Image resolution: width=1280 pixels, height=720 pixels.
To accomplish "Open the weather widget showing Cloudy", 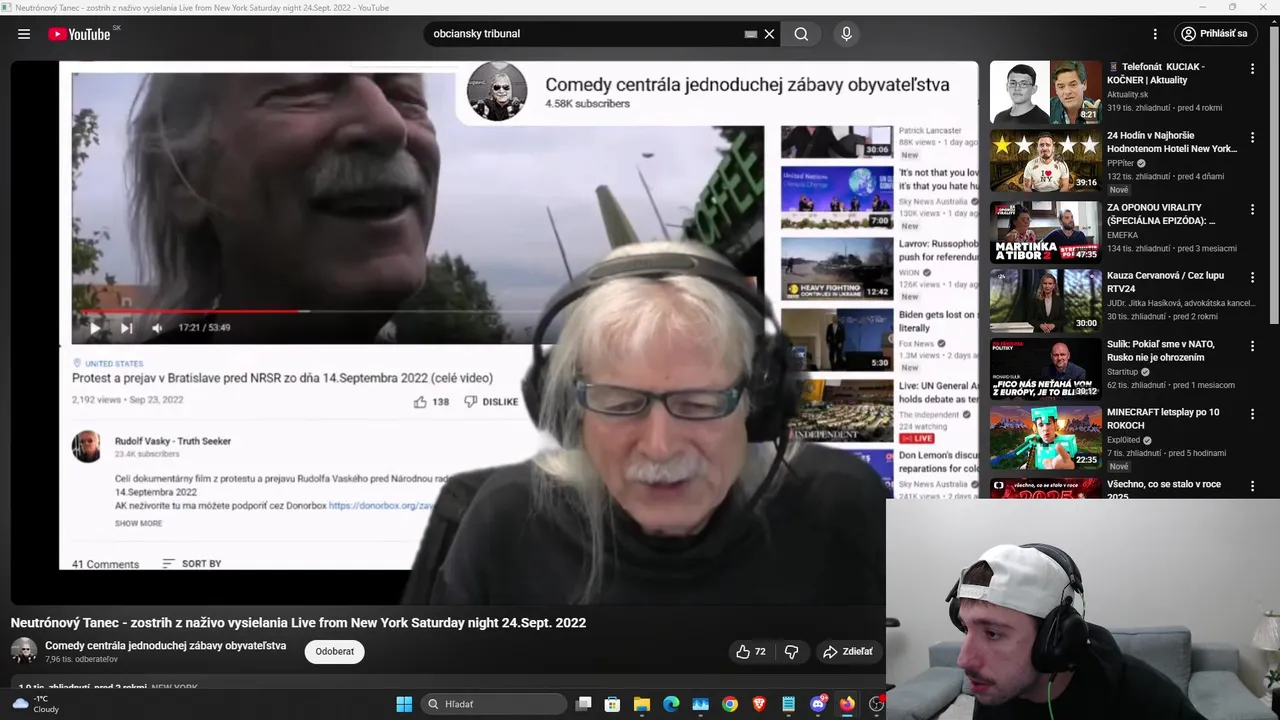I will tap(35, 704).
